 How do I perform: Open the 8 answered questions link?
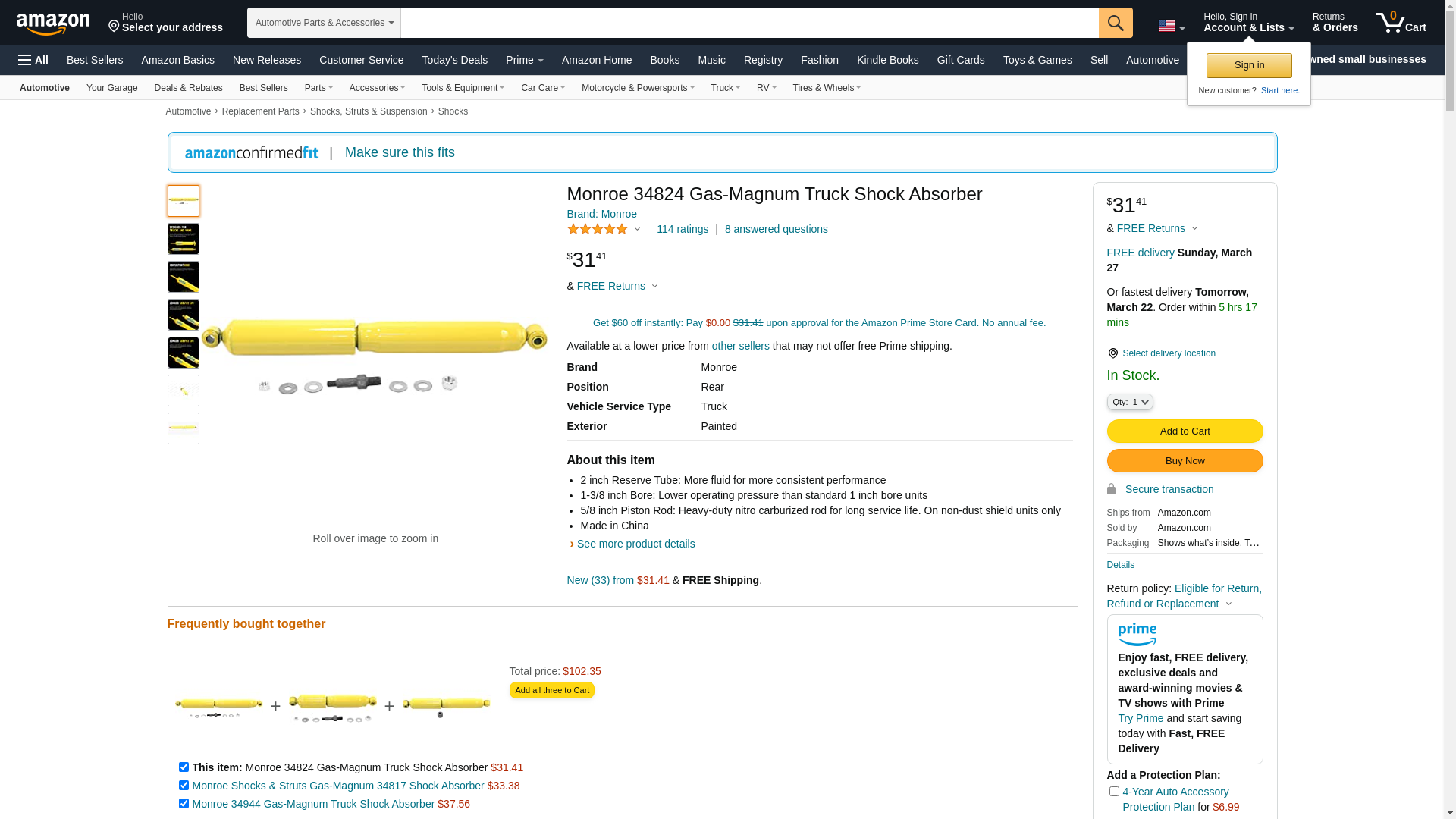pyautogui.click(x=776, y=229)
